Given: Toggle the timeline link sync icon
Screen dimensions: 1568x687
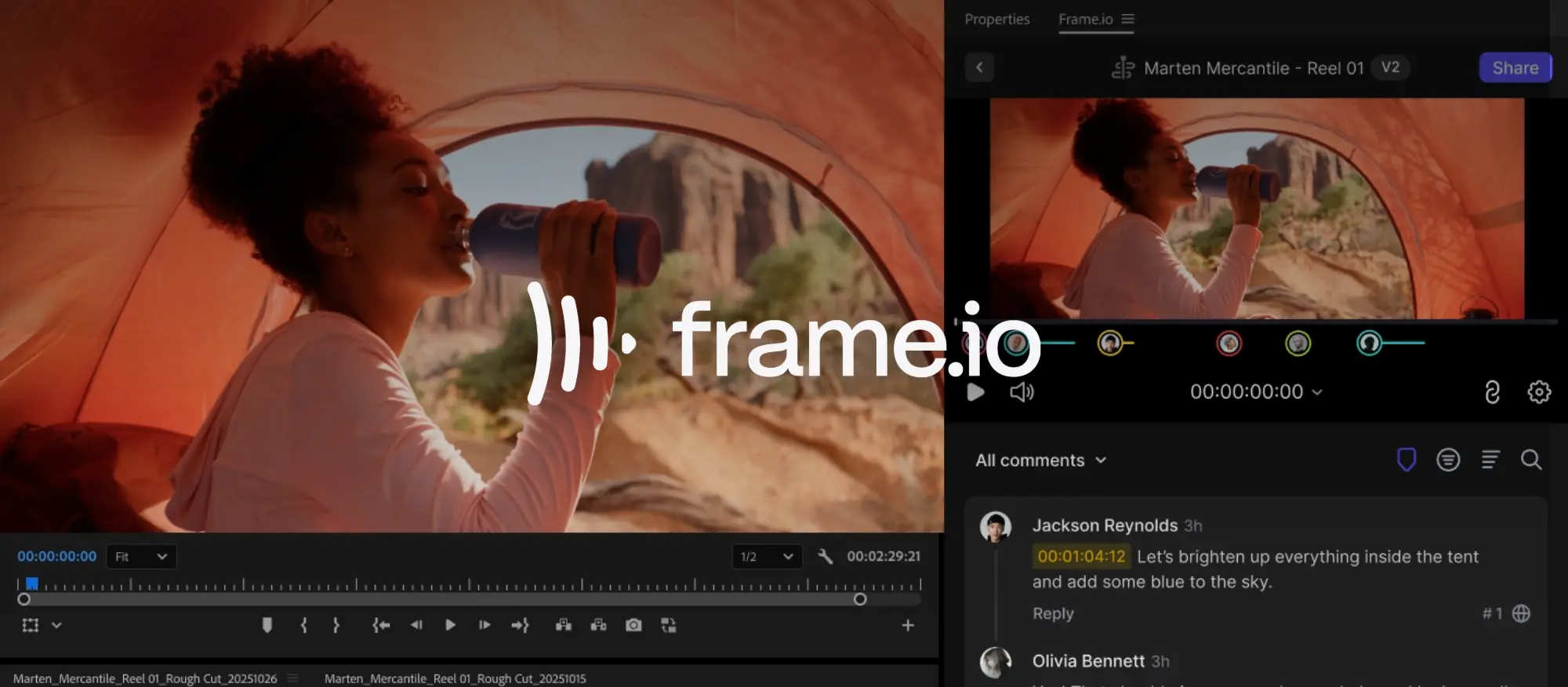Looking at the screenshot, I should pyautogui.click(x=1492, y=391).
